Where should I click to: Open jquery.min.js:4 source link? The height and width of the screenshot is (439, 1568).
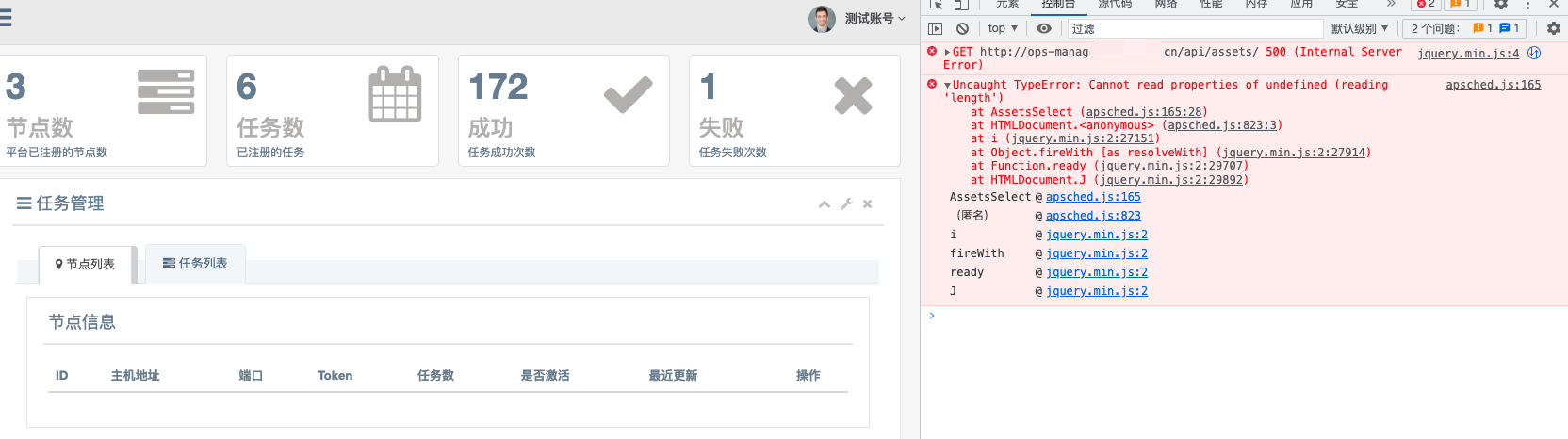click(x=1468, y=54)
